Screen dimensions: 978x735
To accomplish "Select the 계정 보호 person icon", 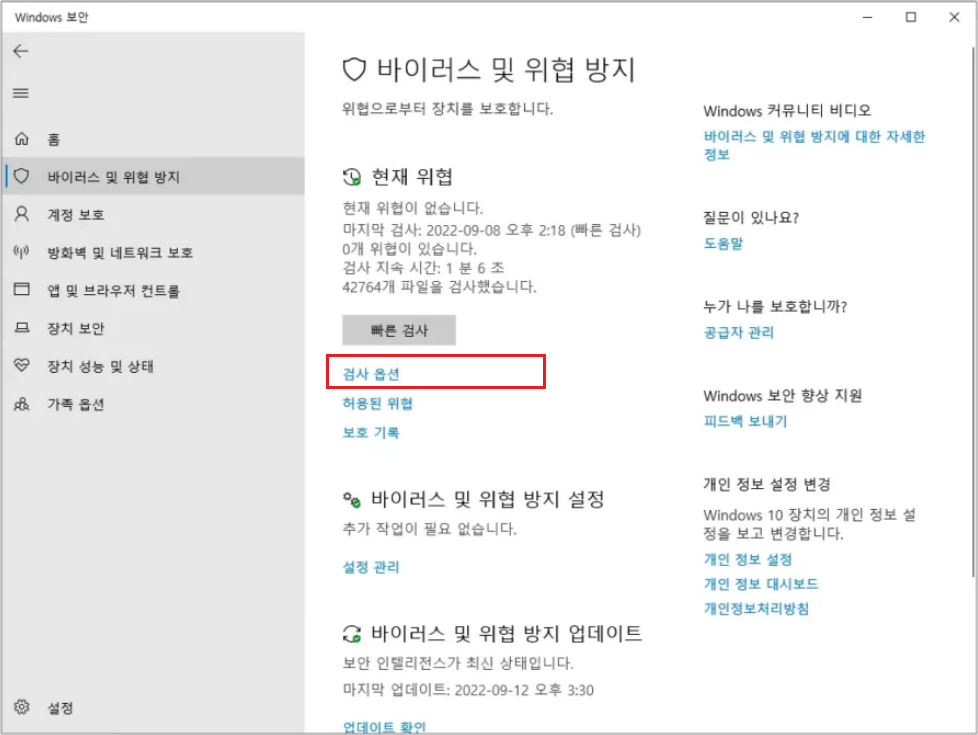I will pos(22,215).
